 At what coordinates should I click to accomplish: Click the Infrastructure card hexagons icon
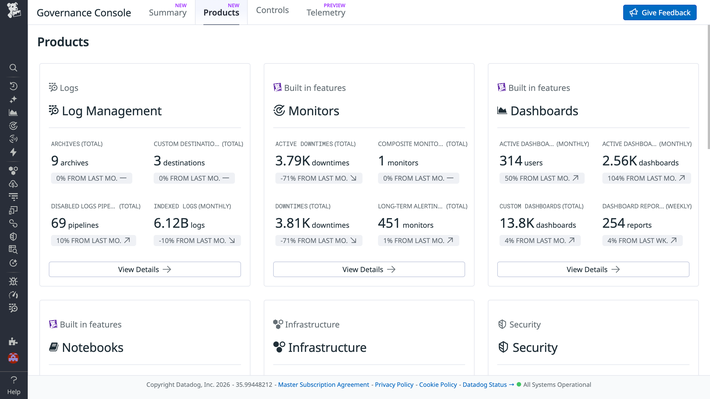click(279, 347)
